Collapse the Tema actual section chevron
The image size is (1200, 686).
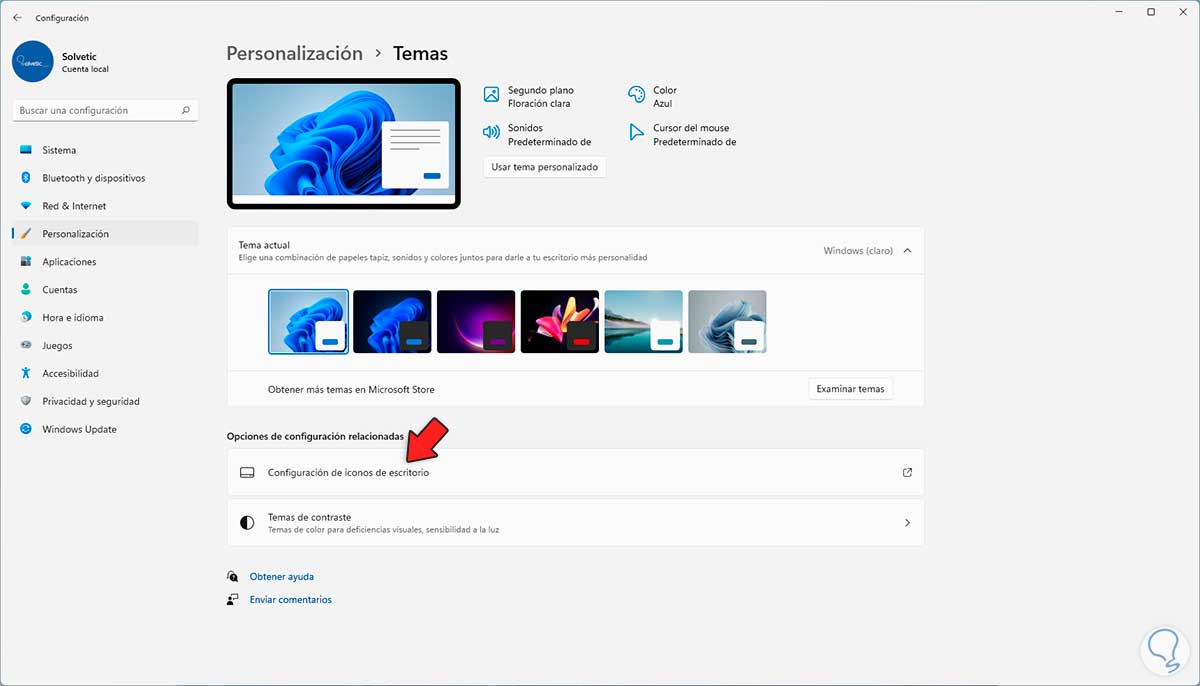907,251
